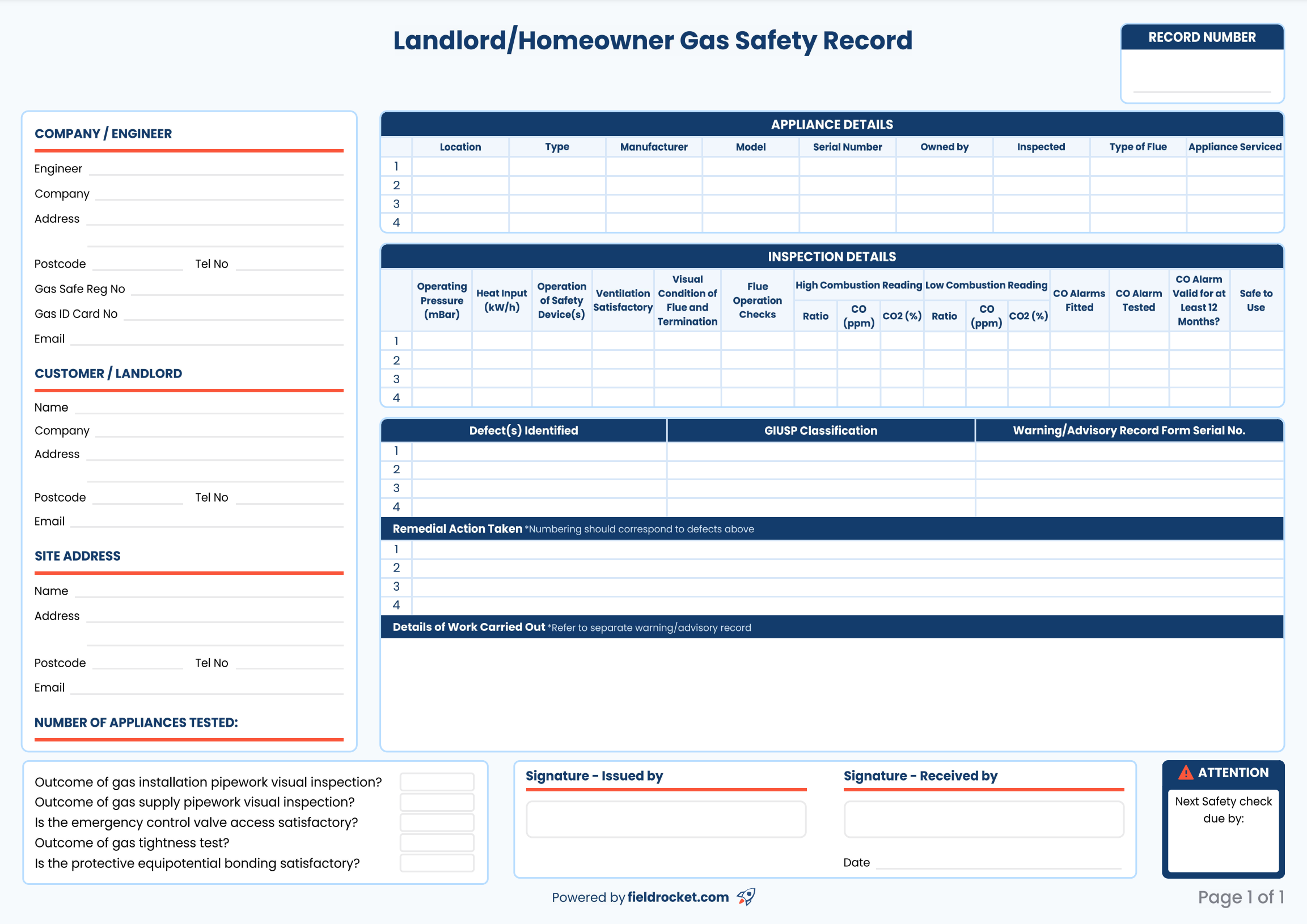
Task: Click the Location cell for appliance 1
Action: (459, 166)
